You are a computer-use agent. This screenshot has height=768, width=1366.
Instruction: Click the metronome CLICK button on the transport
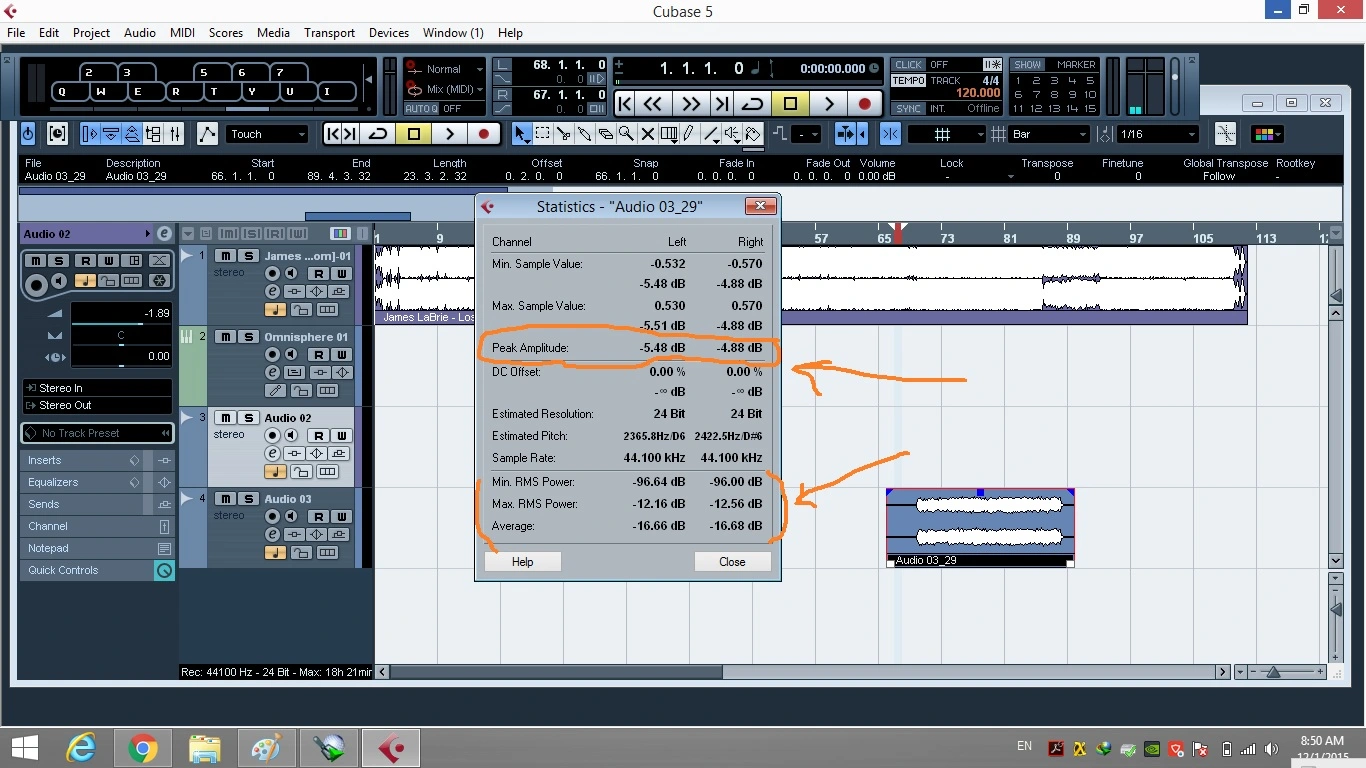pyautogui.click(x=909, y=65)
